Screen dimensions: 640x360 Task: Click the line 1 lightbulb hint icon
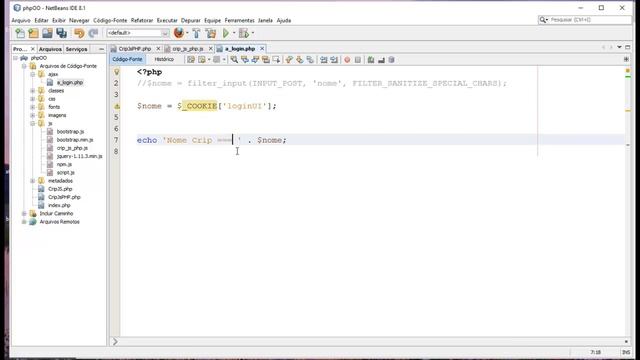click(117, 72)
